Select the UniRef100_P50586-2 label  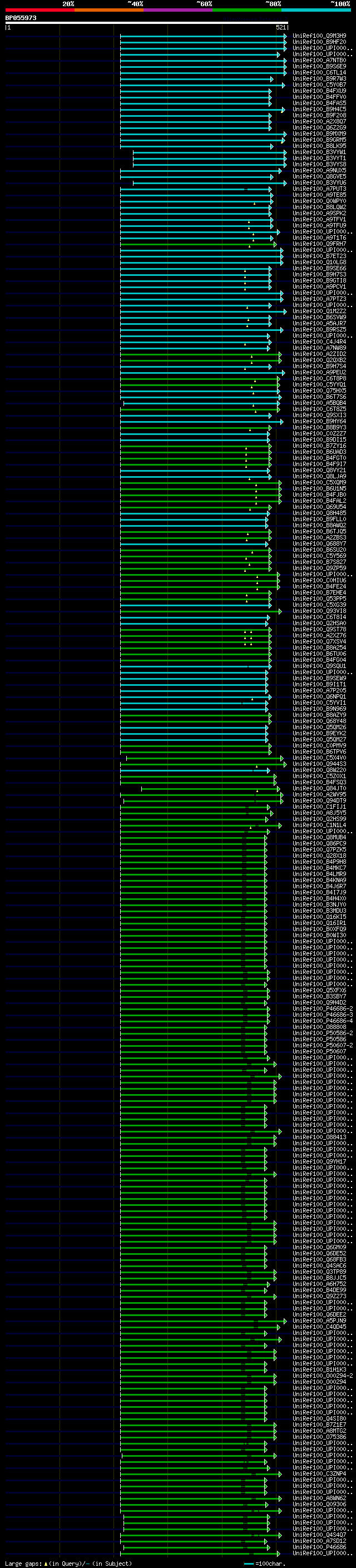tap(323, 1033)
